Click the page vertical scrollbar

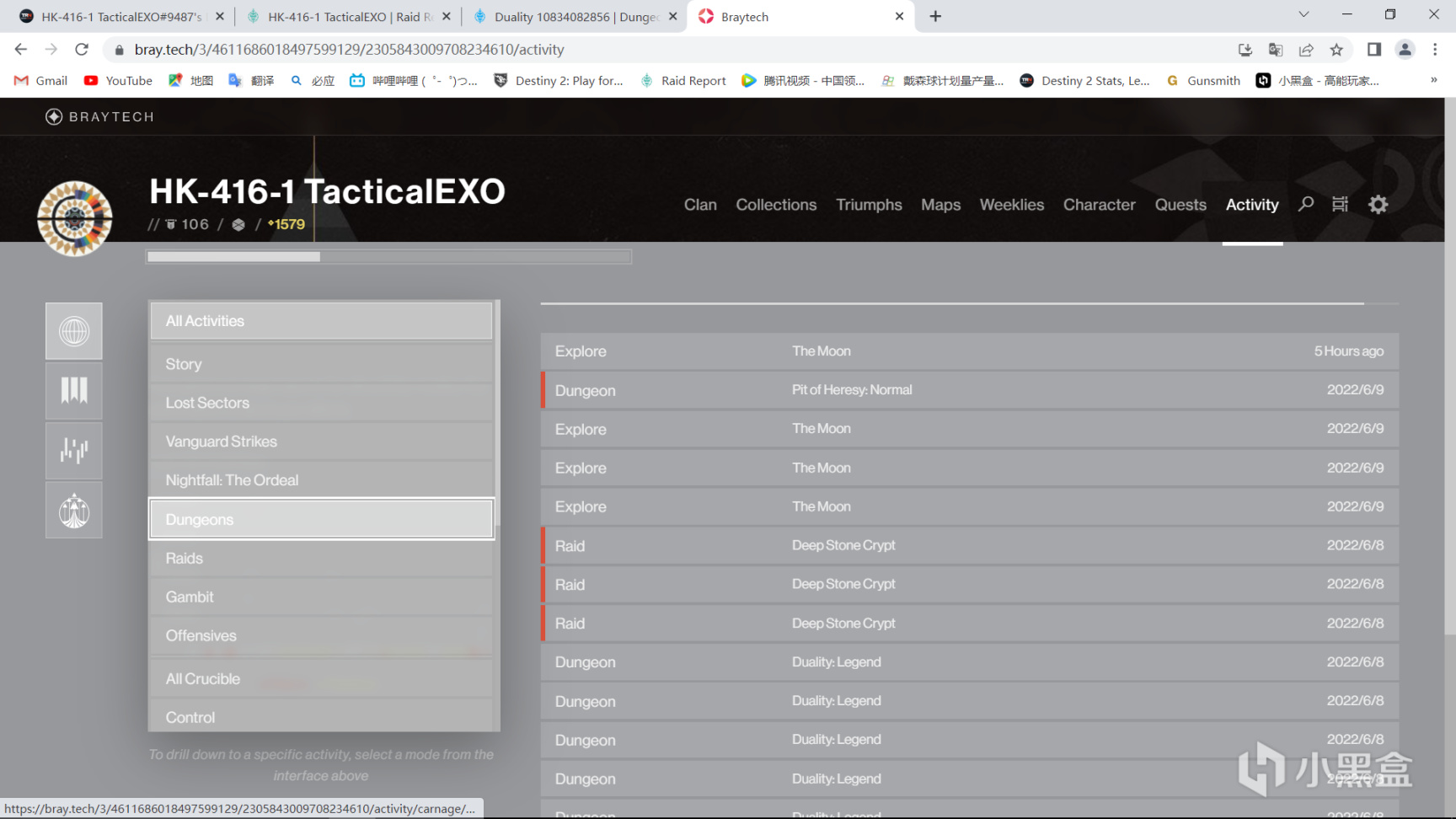1449,367
